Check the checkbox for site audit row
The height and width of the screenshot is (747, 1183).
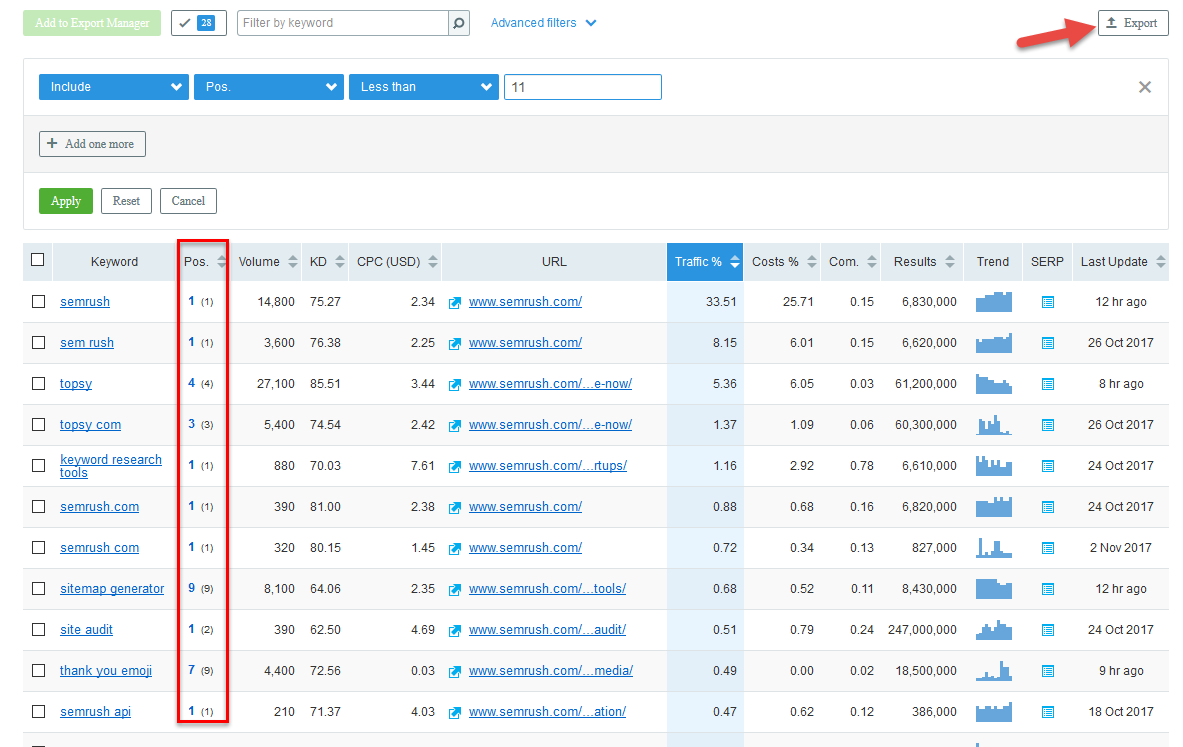[38, 629]
